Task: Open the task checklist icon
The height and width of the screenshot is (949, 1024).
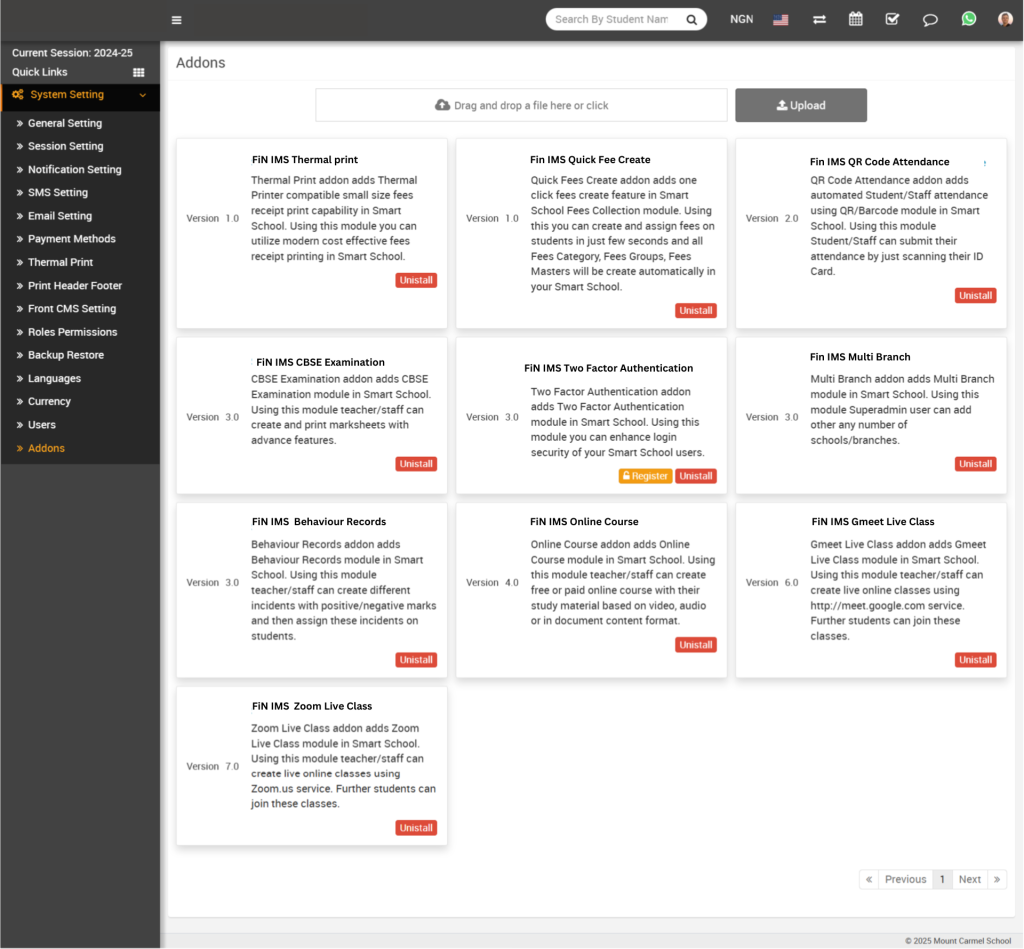Action: tap(892, 19)
